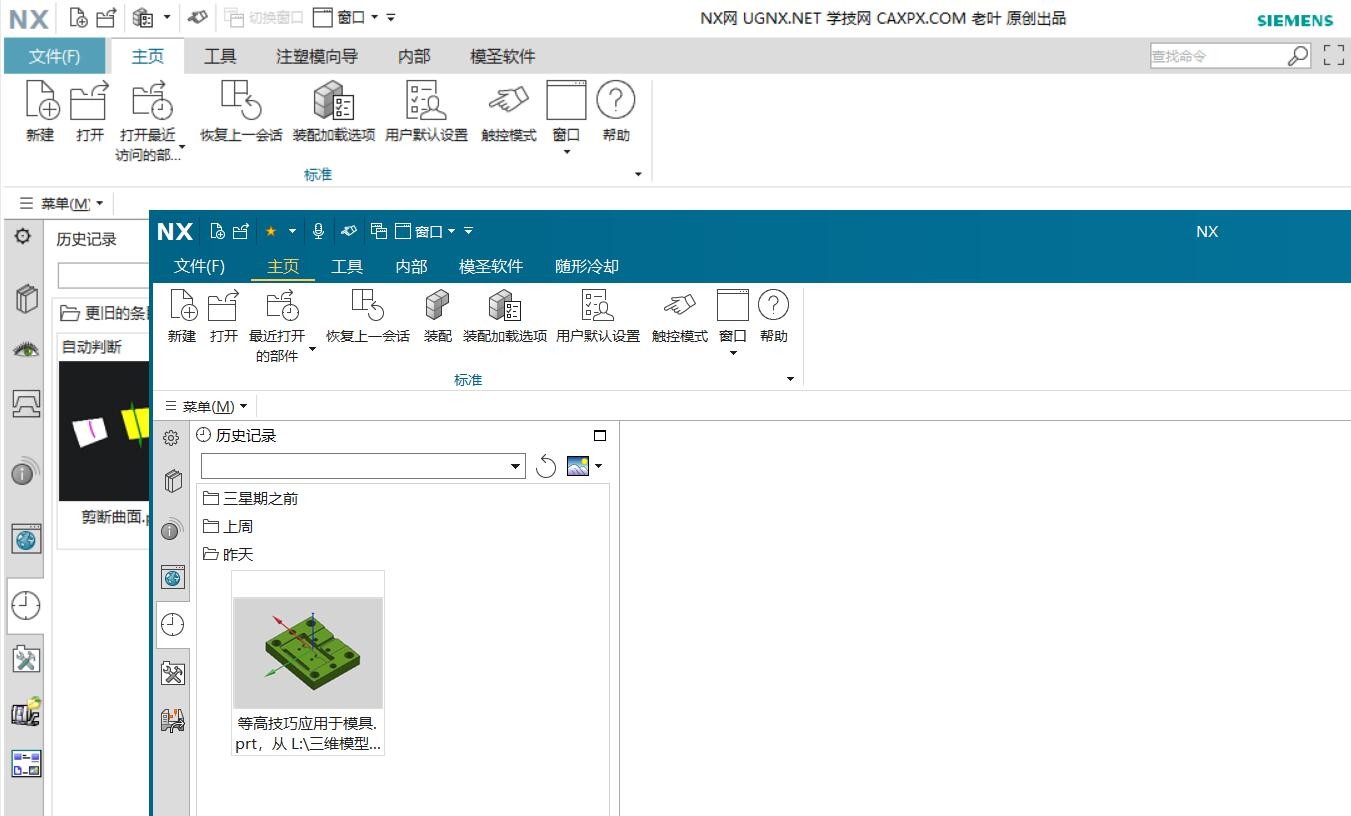Screen dimensions: 1351x816
Task: Open 窗口 menu in front window title bar
Action: (425, 231)
